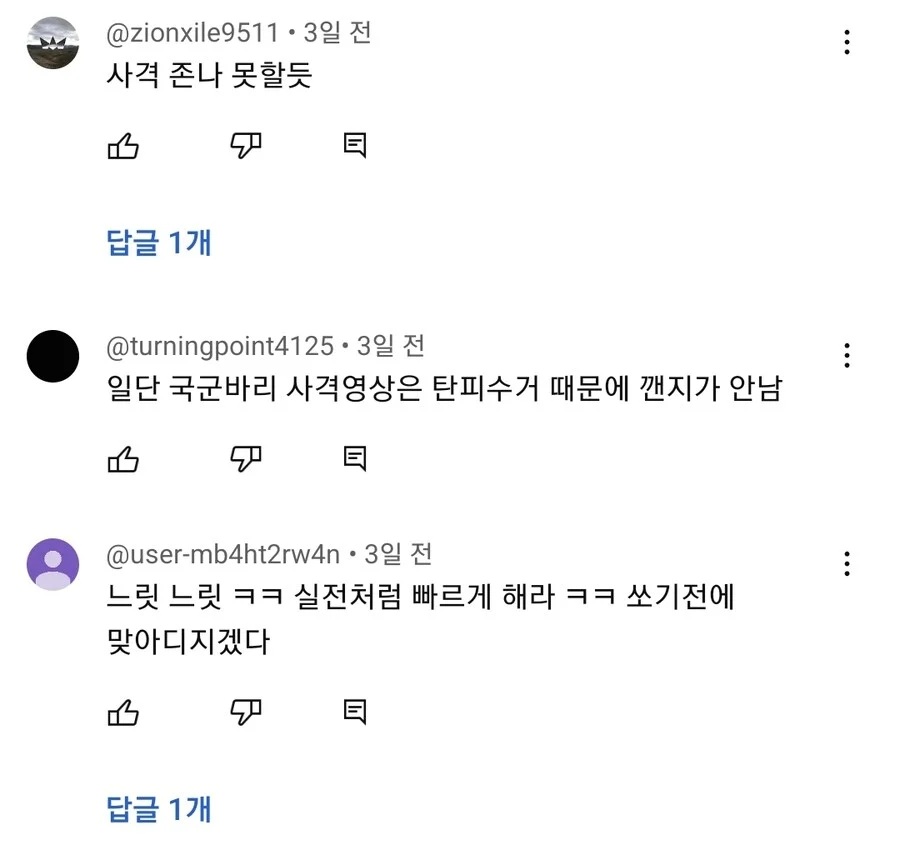Like the comment by @user-mb4ht2rw4n
Viewport: 900px width, 860px height.
pos(123,712)
